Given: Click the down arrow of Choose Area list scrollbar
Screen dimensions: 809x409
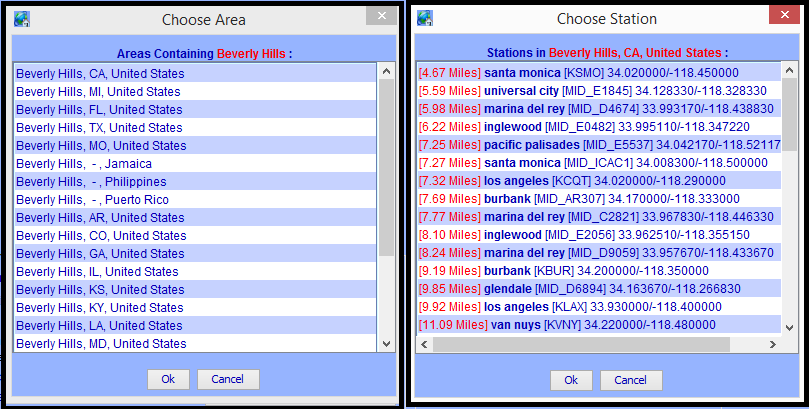Looking at the screenshot, I should pyautogui.click(x=386, y=344).
